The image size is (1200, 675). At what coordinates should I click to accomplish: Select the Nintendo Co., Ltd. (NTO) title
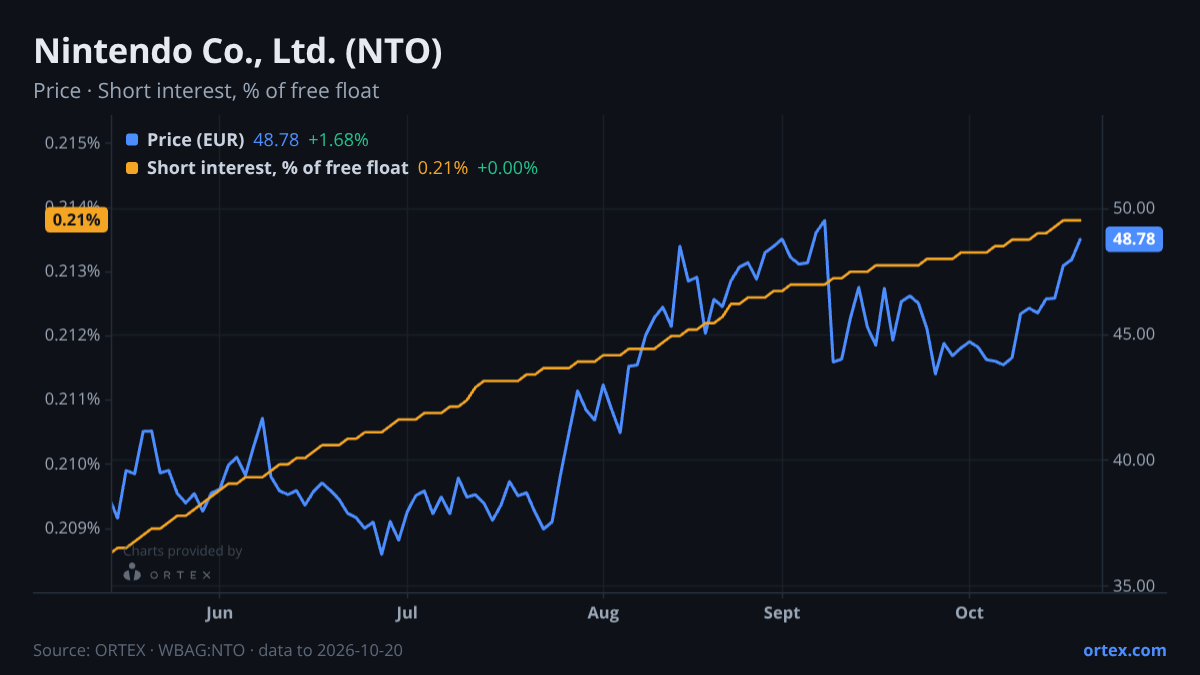(238, 52)
